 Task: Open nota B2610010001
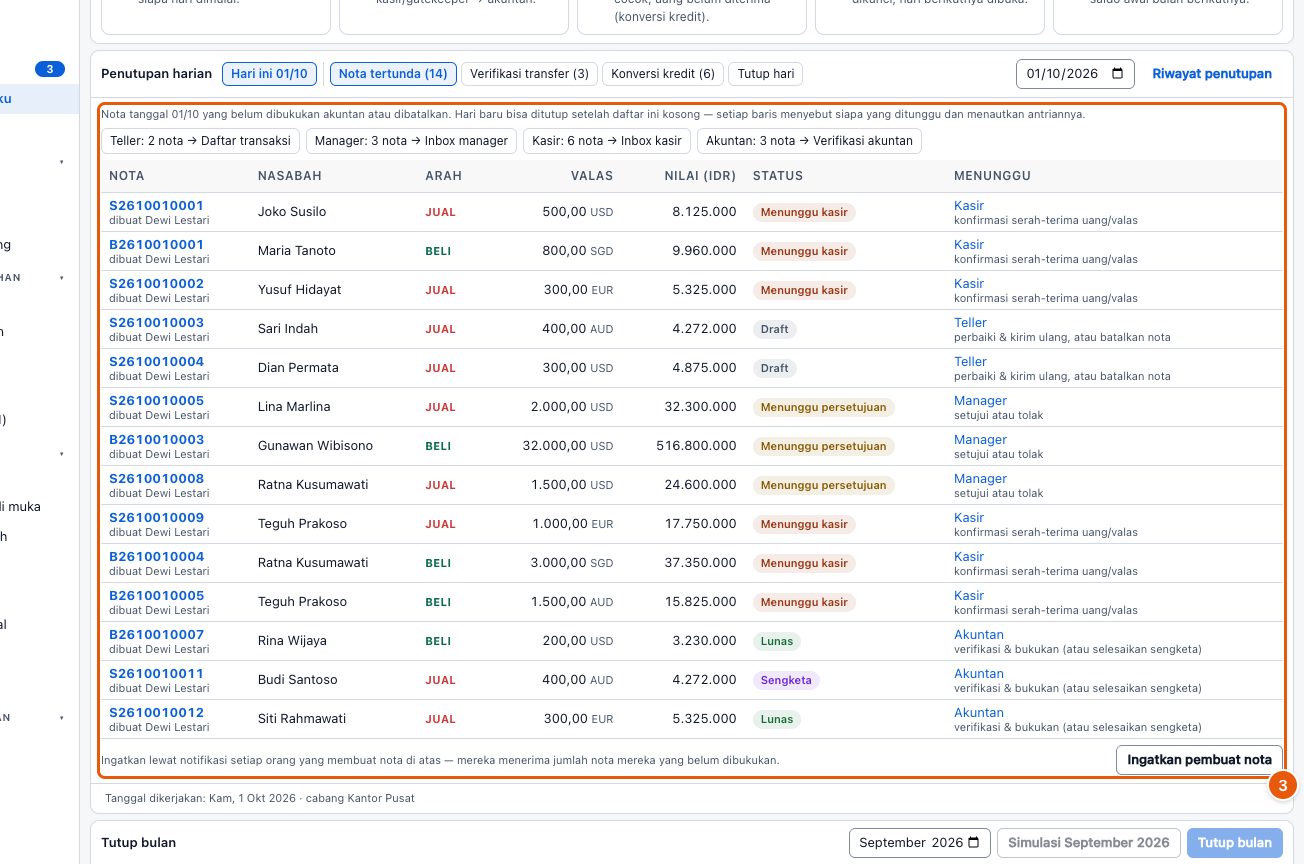(156, 245)
